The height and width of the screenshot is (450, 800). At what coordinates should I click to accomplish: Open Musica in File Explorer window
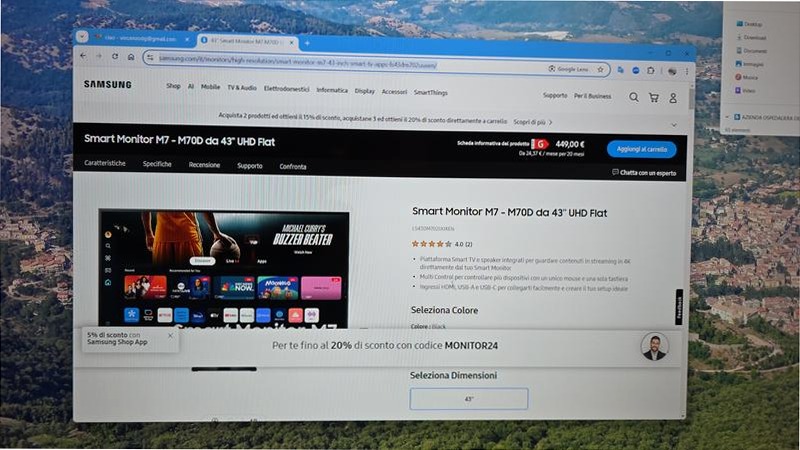(747, 77)
